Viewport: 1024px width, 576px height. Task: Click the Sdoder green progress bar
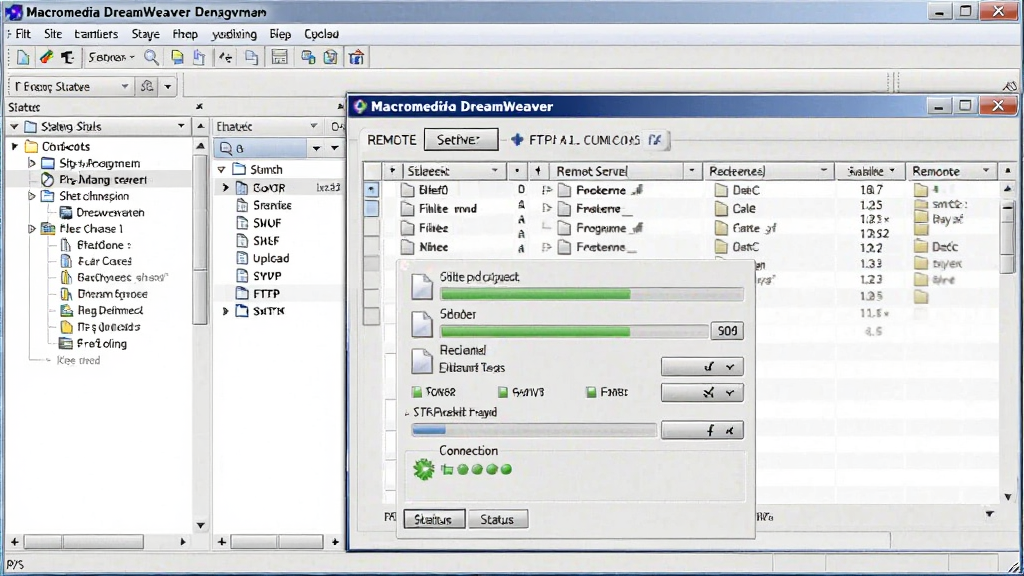click(574, 331)
